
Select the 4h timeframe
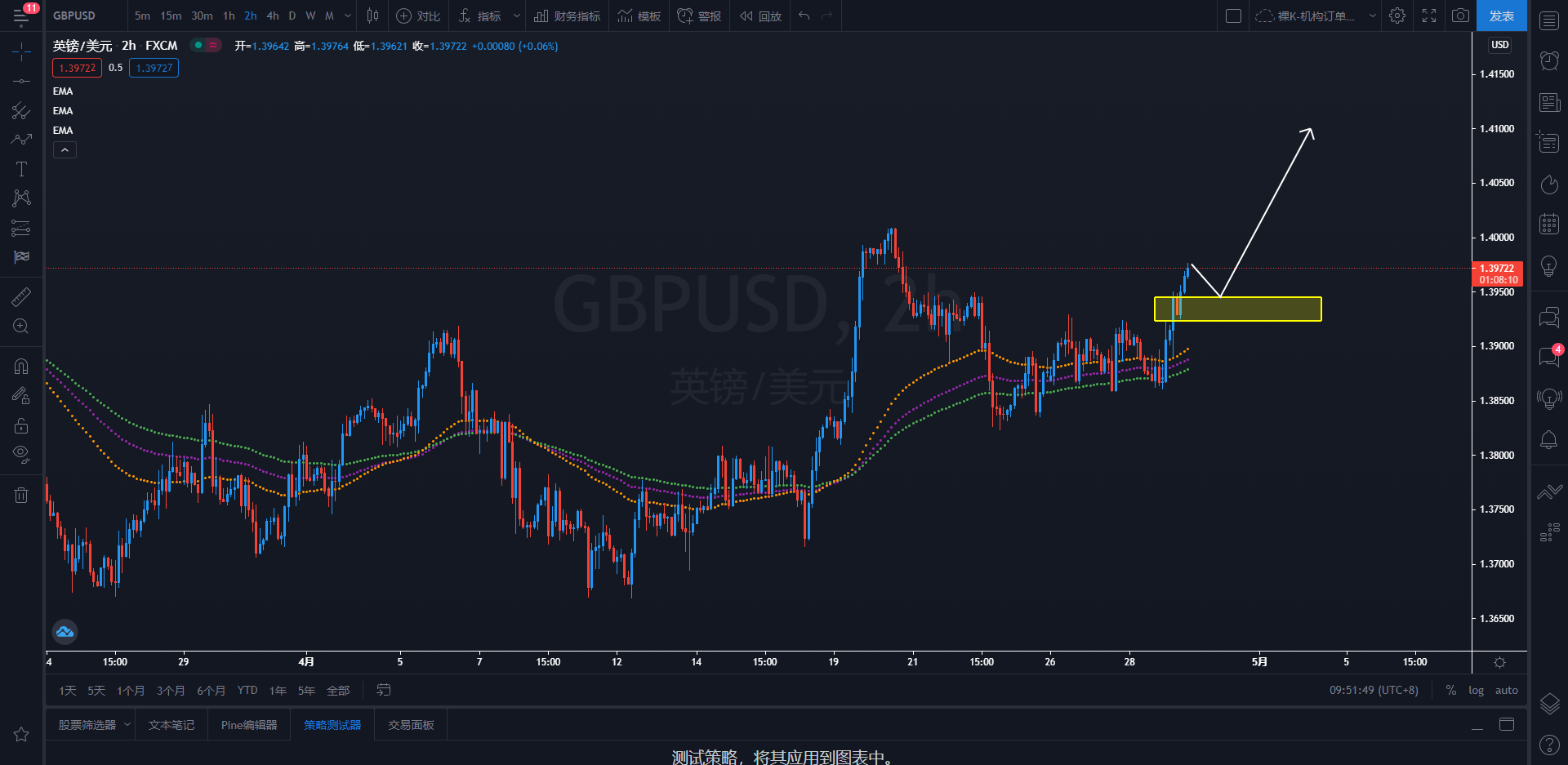[273, 16]
